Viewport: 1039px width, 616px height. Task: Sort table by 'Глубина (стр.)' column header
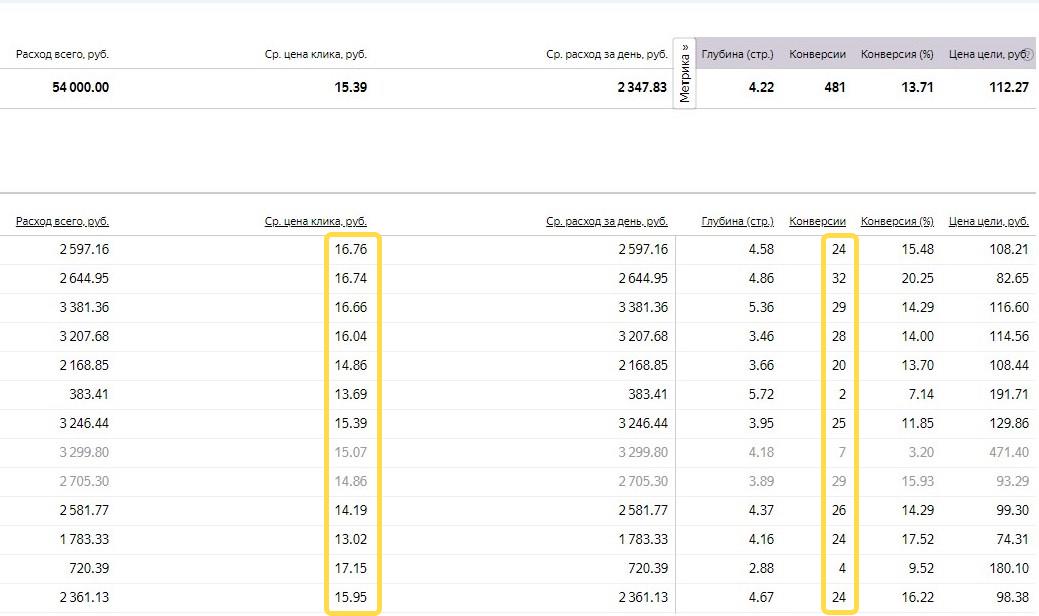[738, 222]
